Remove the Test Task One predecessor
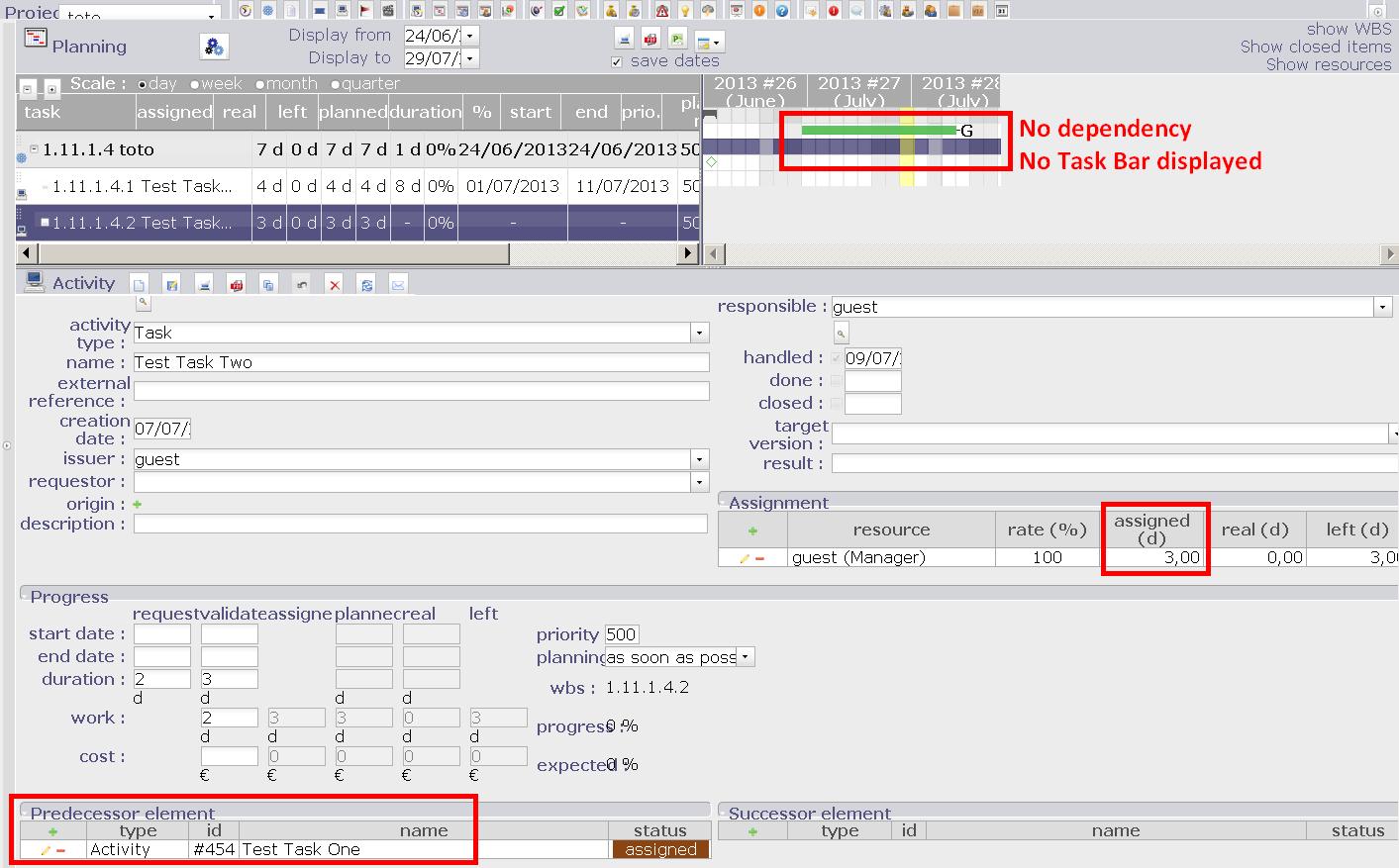Viewport: 1399px width, 868px height. click(61, 850)
